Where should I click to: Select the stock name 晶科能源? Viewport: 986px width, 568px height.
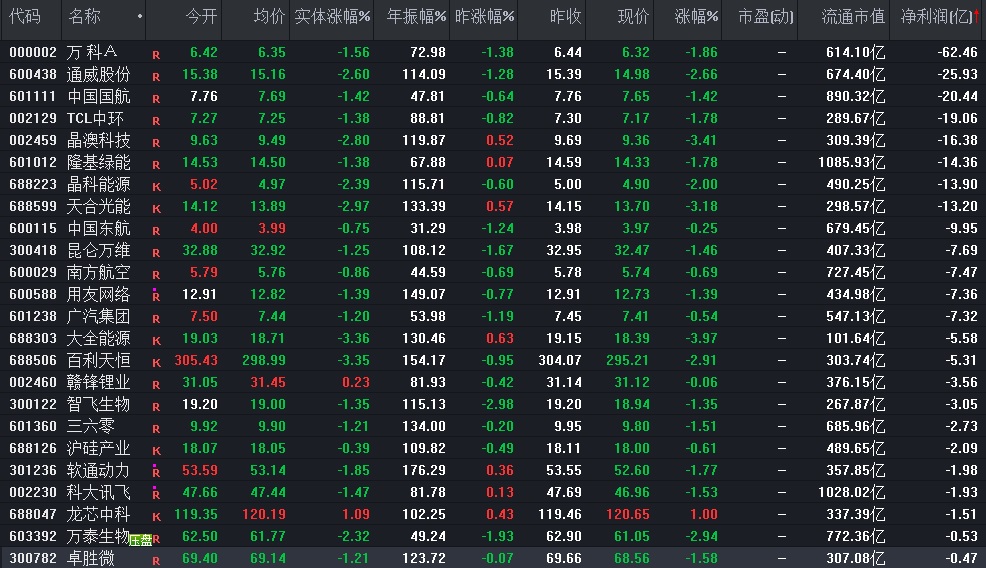click(x=99, y=184)
